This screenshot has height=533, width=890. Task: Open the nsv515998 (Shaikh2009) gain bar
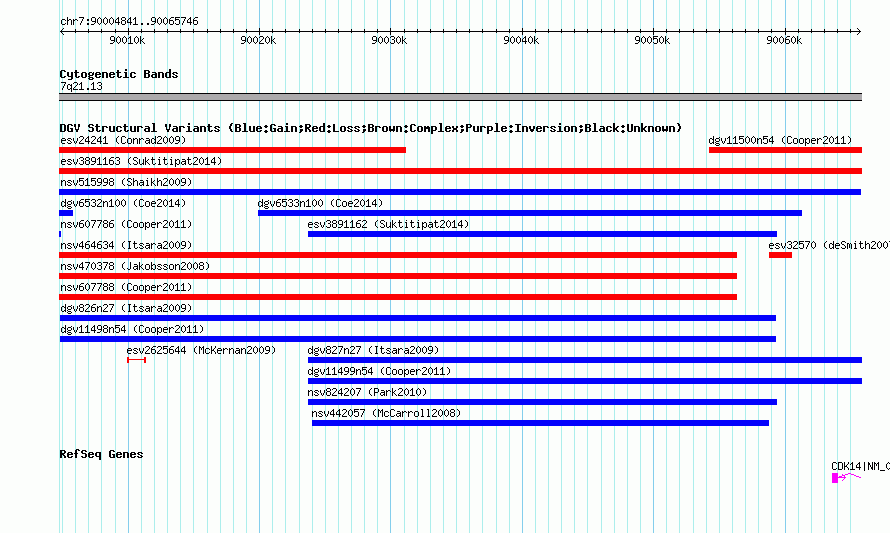(x=460, y=192)
